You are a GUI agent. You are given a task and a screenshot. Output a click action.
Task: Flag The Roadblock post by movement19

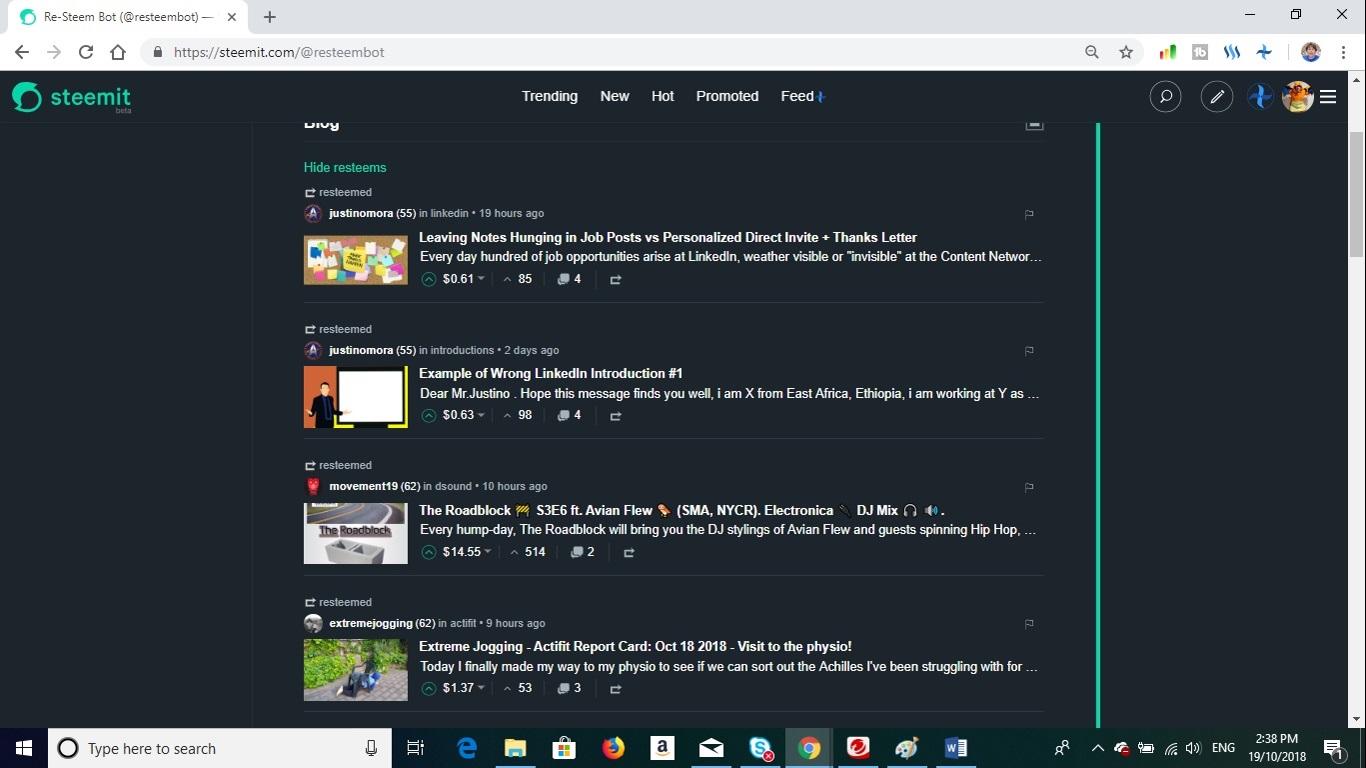[x=1029, y=487]
